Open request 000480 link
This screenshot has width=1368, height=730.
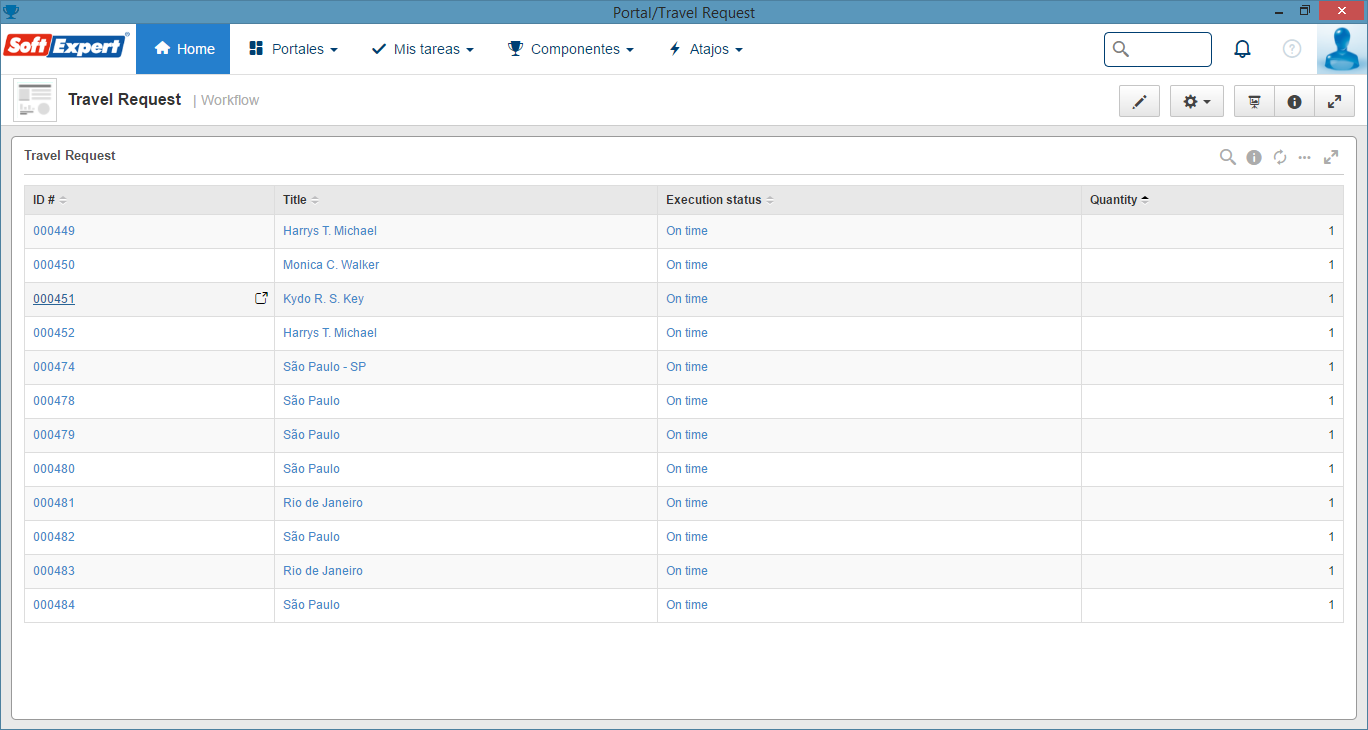(54, 469)
